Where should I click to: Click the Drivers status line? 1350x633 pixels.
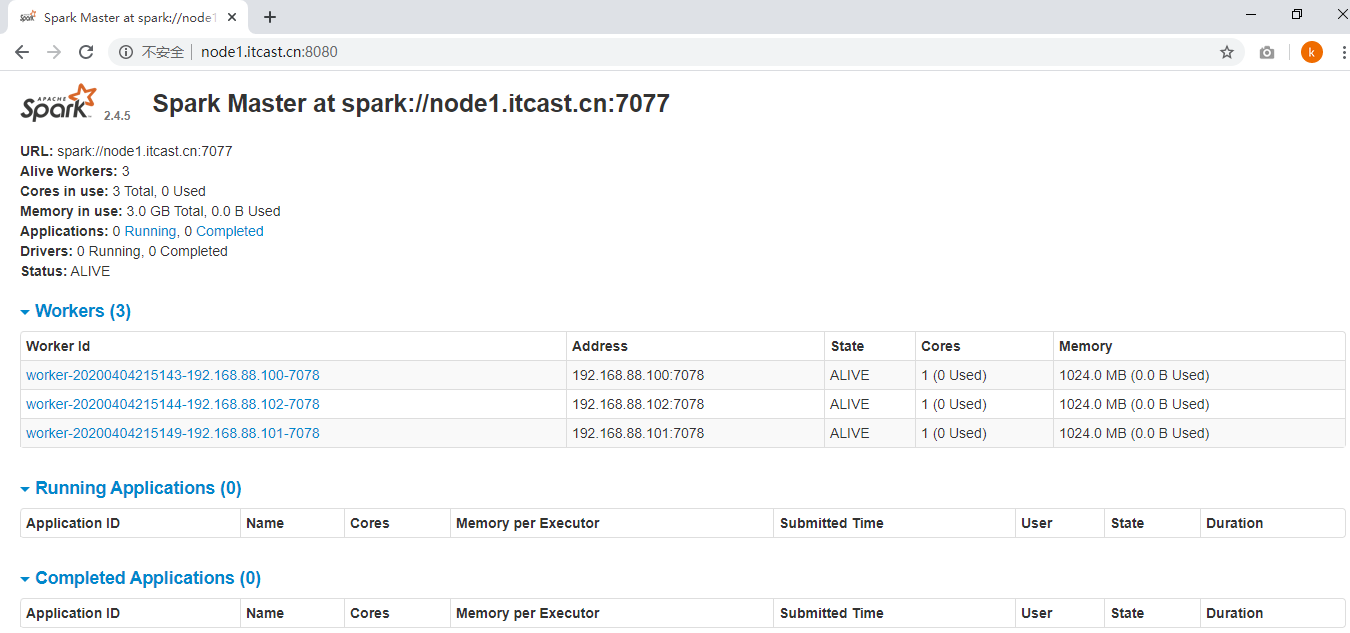124,251
